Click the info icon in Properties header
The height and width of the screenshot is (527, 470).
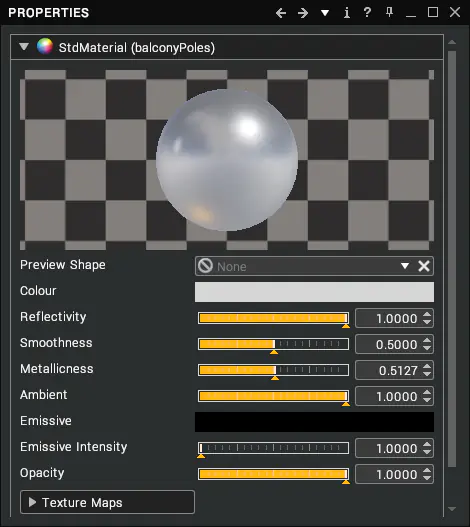tap(347, 13)
